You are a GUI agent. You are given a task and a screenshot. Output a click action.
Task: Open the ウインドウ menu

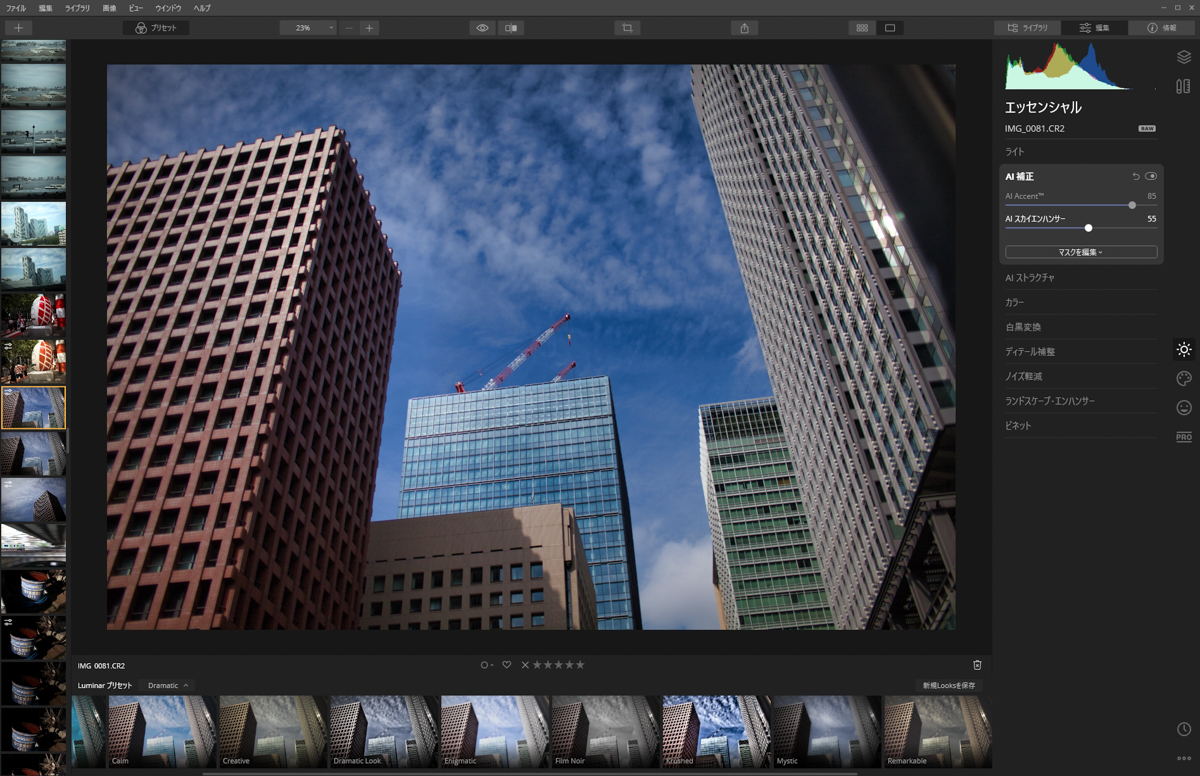[168, 8]
